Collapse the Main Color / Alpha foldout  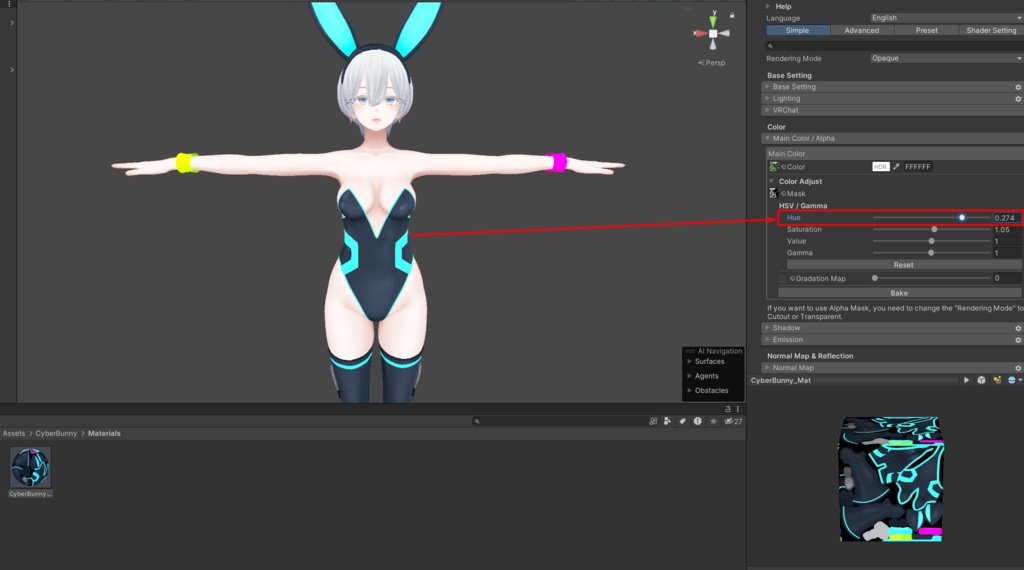(767, 138)
